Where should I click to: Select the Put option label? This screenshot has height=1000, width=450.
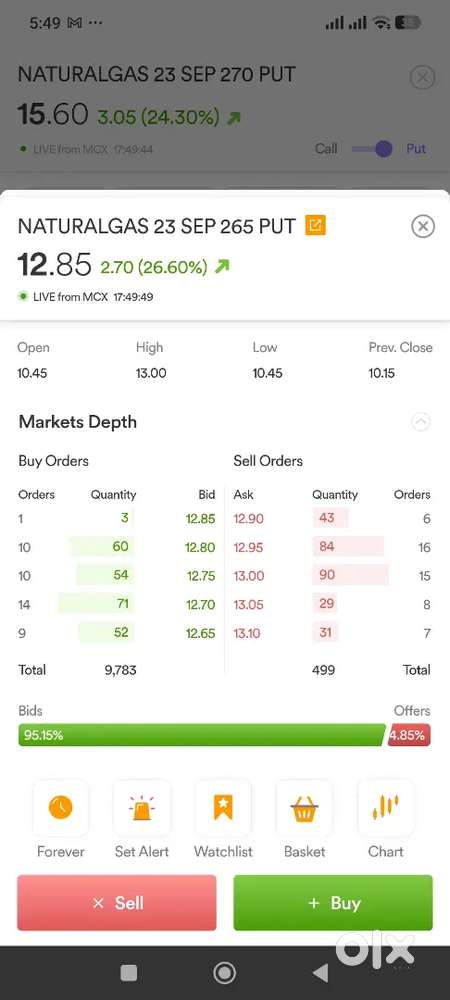416,149
